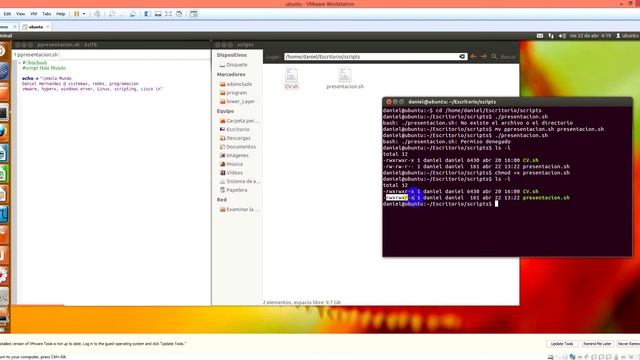
Task: Click the console view monitor toolbar icon
Action: (158, 13)
